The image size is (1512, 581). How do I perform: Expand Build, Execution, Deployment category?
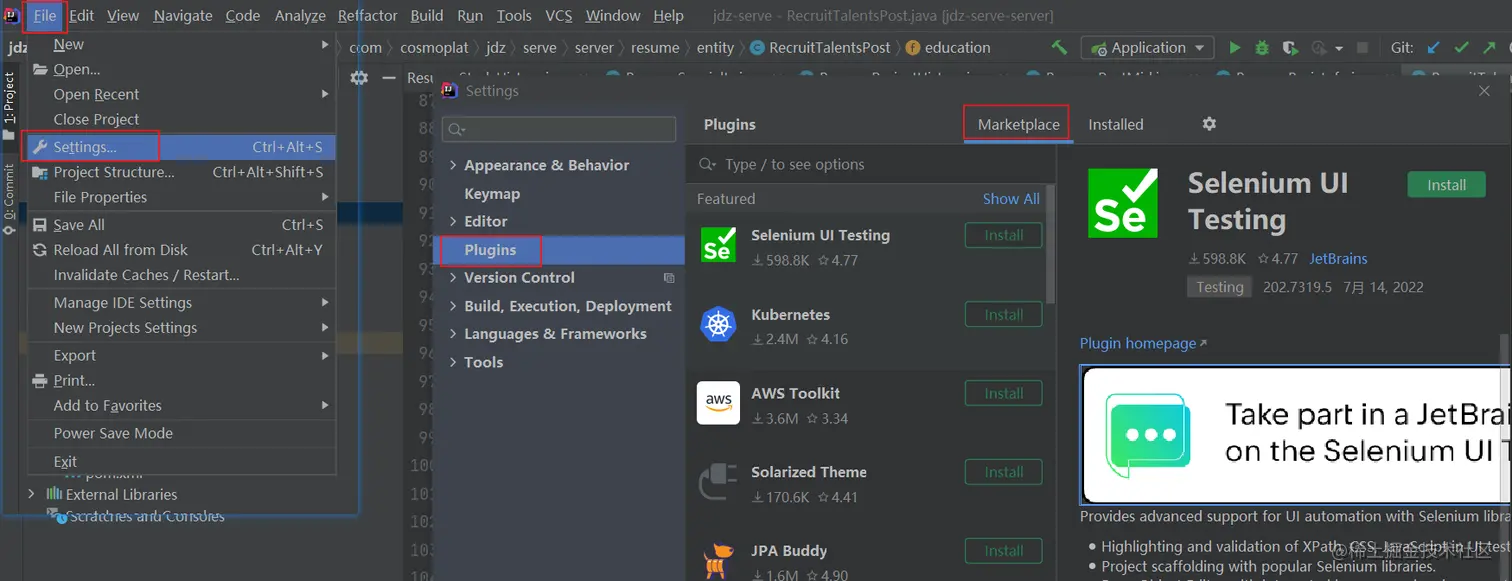click(x=453, y=306)
